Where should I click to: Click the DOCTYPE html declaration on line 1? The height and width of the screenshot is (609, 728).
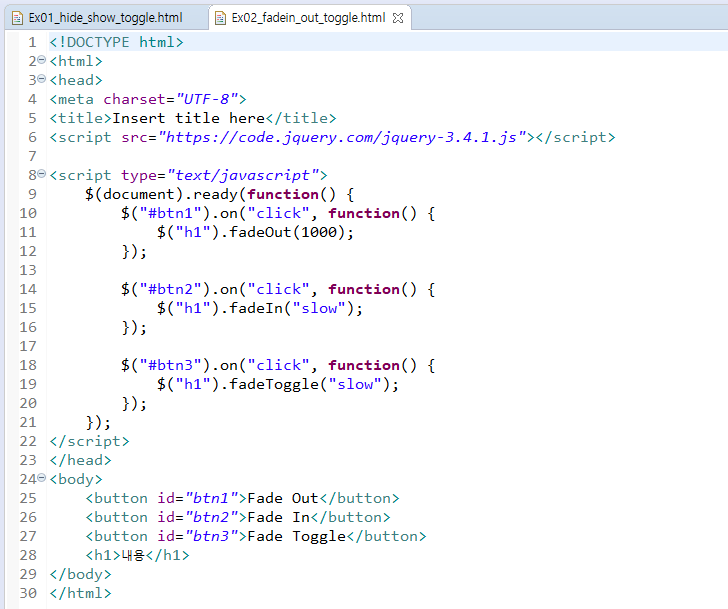(x=117, y=42)
